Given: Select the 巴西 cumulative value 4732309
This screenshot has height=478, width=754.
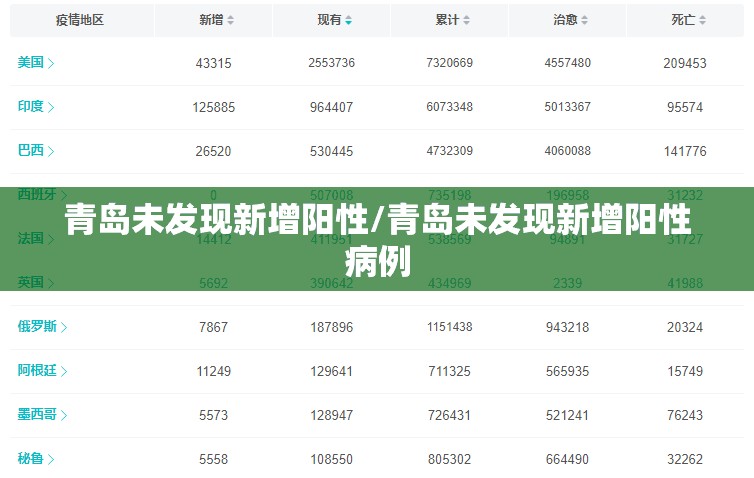Looking at the screenshot, I should click(450, 151).
